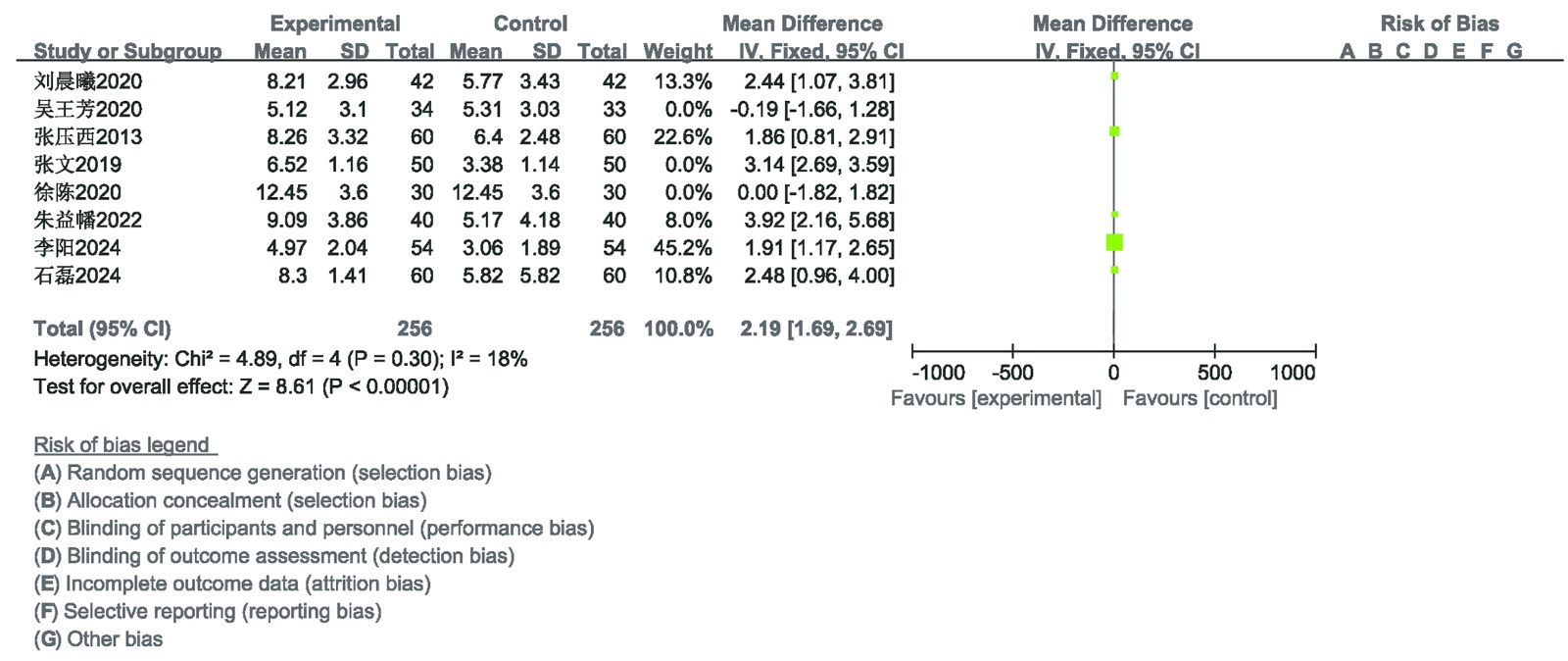This screenshot has width=1568, height=661.
Task: Click the green marker for 石磊2024
Action: point(1114,270)
